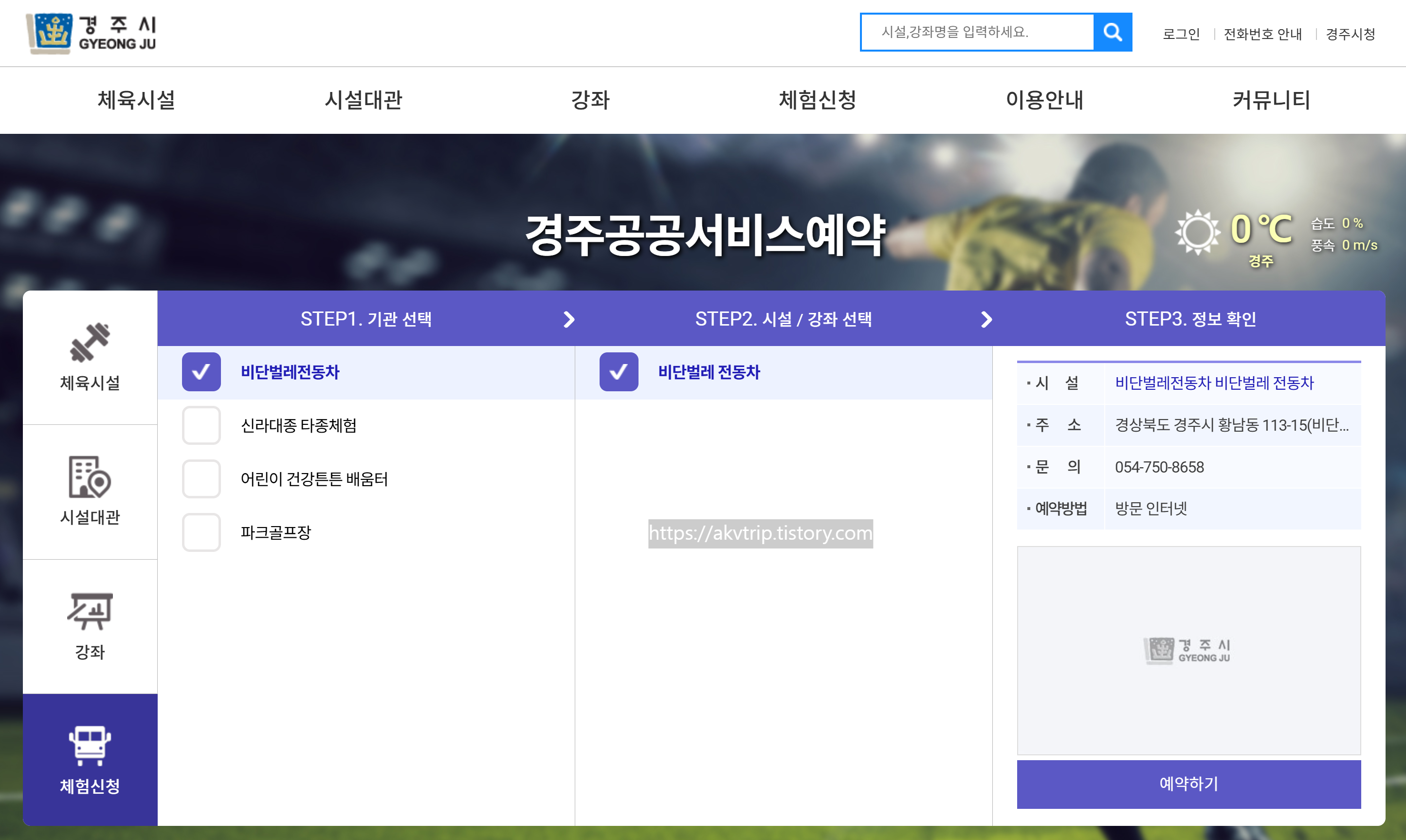This screenshot has width=1406, height=840.
Task: Open the 커뮤니티 navigation menu
Action: [1271, 101]
